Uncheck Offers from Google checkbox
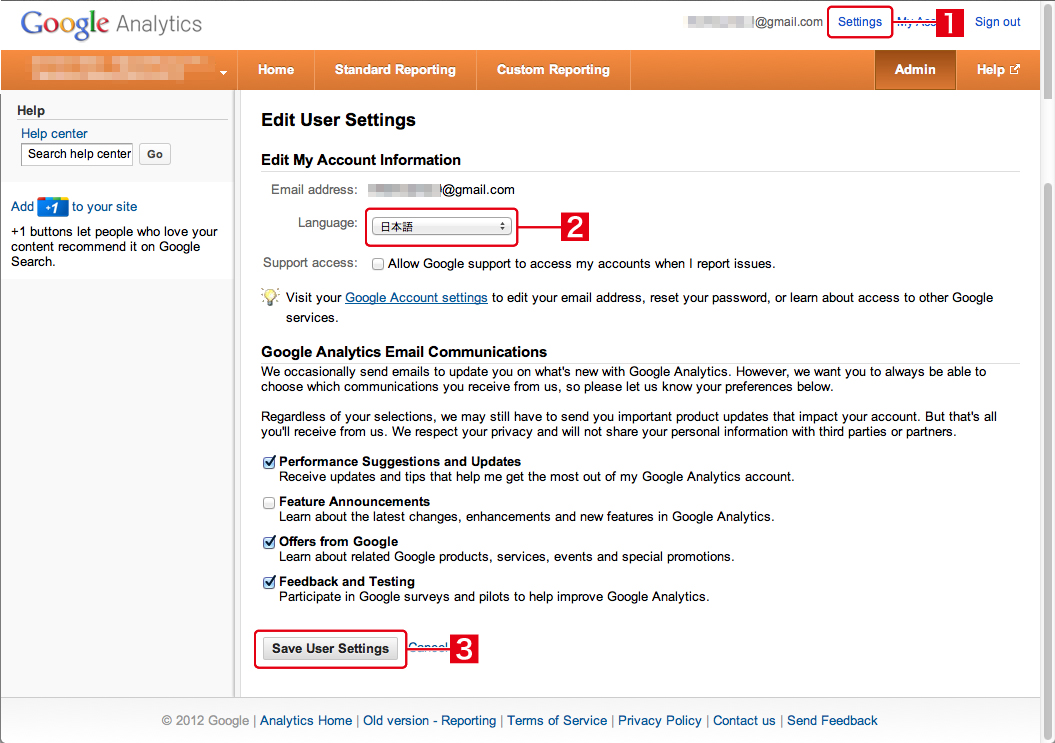Viewport: 1055px width, 743px height. (x=269, y=542)
